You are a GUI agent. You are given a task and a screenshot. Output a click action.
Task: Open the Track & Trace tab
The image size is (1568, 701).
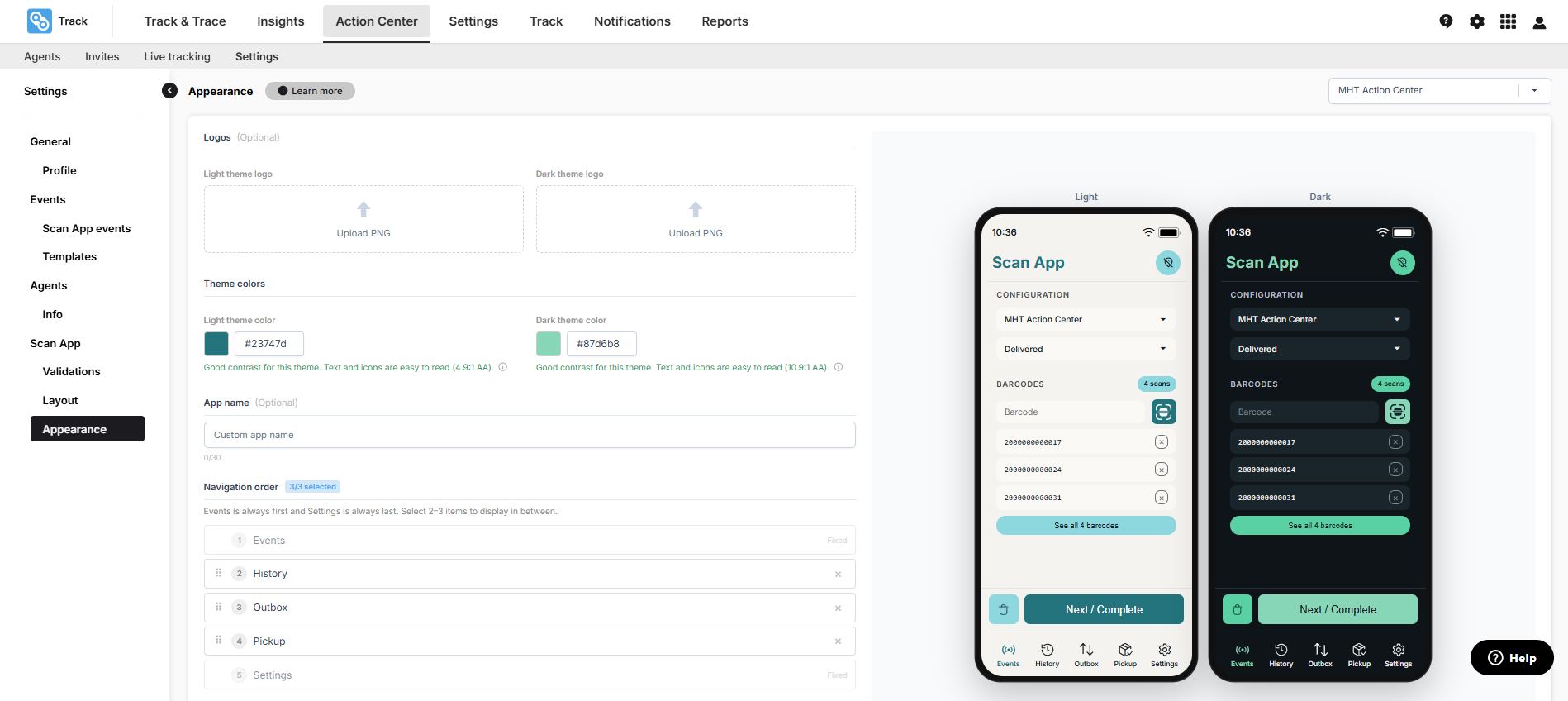[x=185, y=21]
